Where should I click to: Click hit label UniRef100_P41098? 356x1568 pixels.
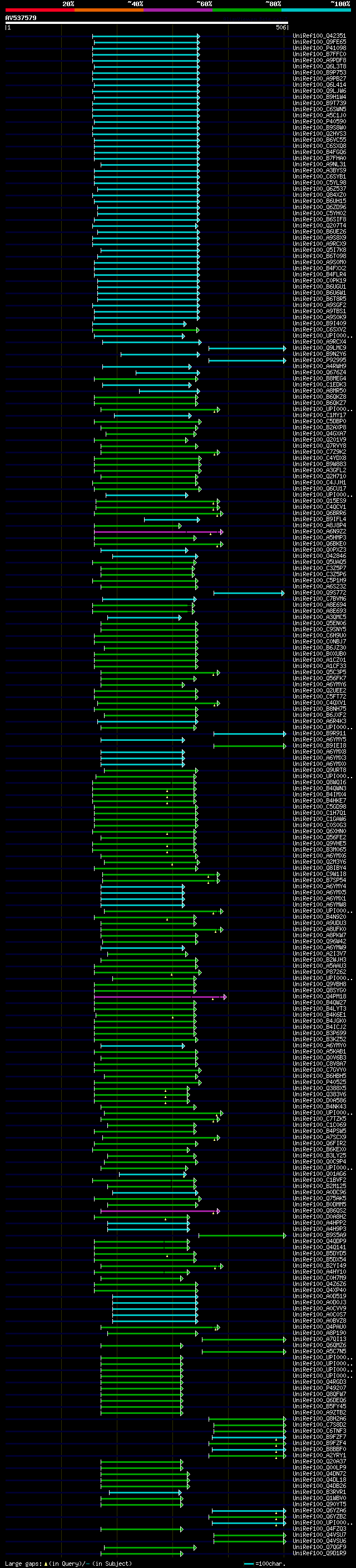point(319,48)
